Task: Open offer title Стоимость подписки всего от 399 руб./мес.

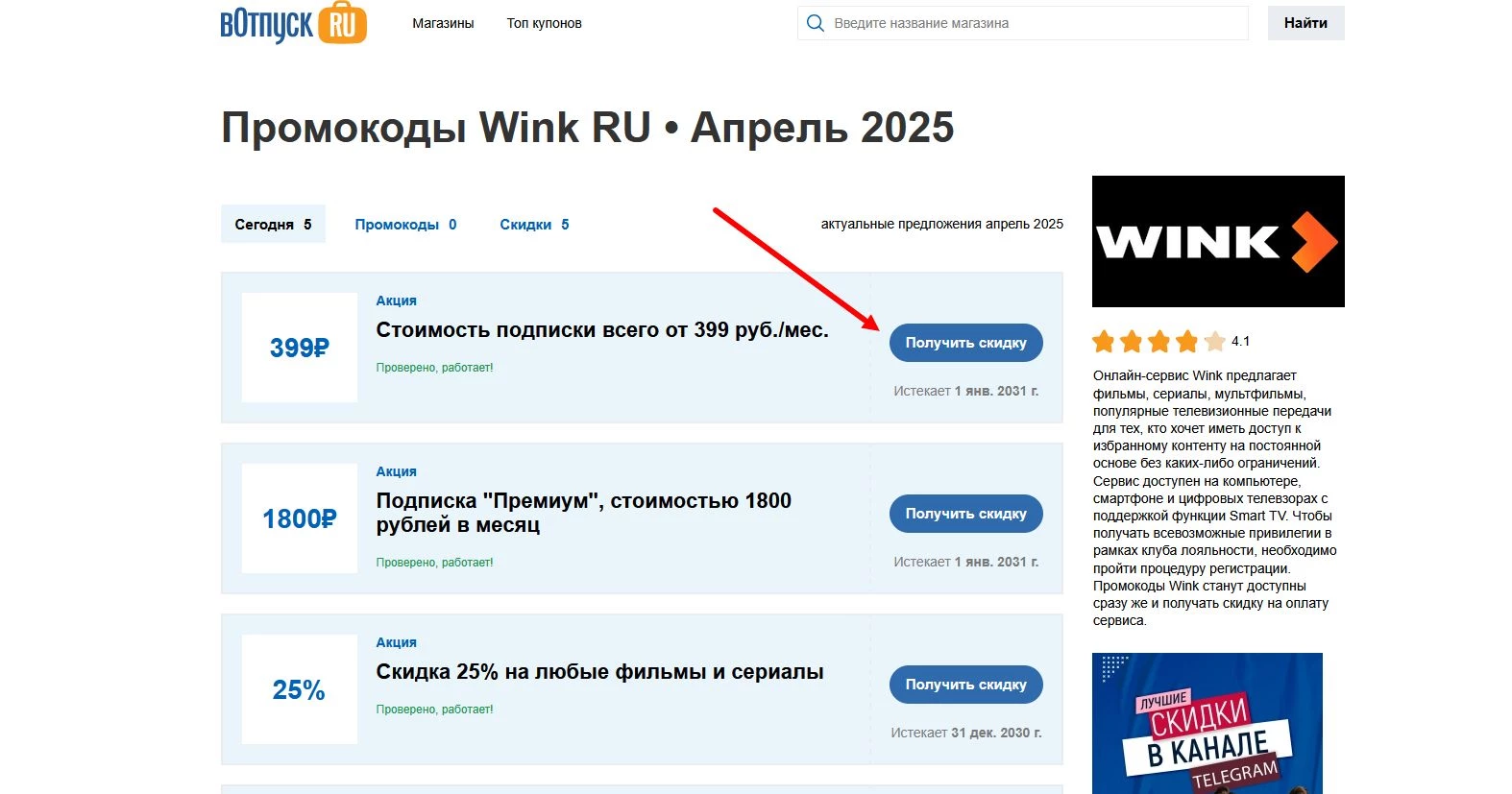Action: coord(602,330)
